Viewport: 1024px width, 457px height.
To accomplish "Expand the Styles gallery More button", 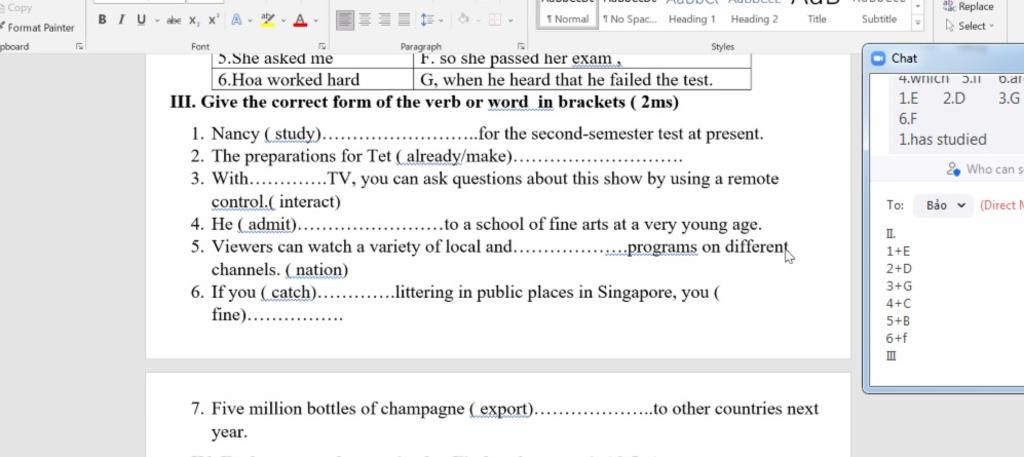I will pyautogui.click(x=918, y=23).
